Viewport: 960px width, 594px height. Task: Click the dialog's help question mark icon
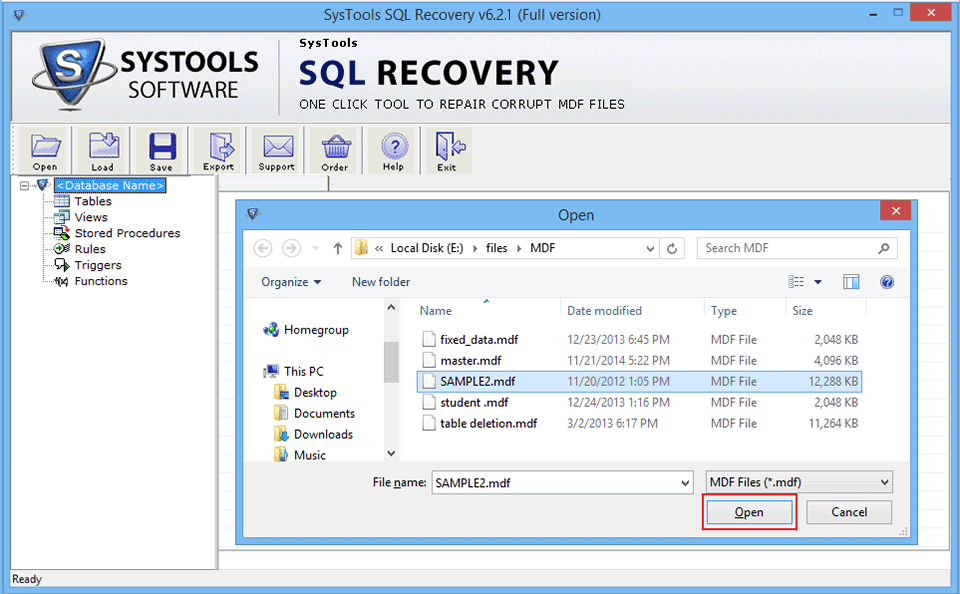pyautogui.click(x=886, y=282)
